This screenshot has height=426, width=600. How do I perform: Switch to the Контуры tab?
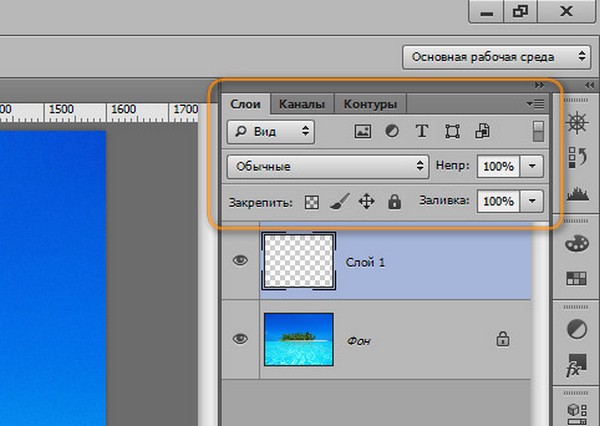pos(370,103)
